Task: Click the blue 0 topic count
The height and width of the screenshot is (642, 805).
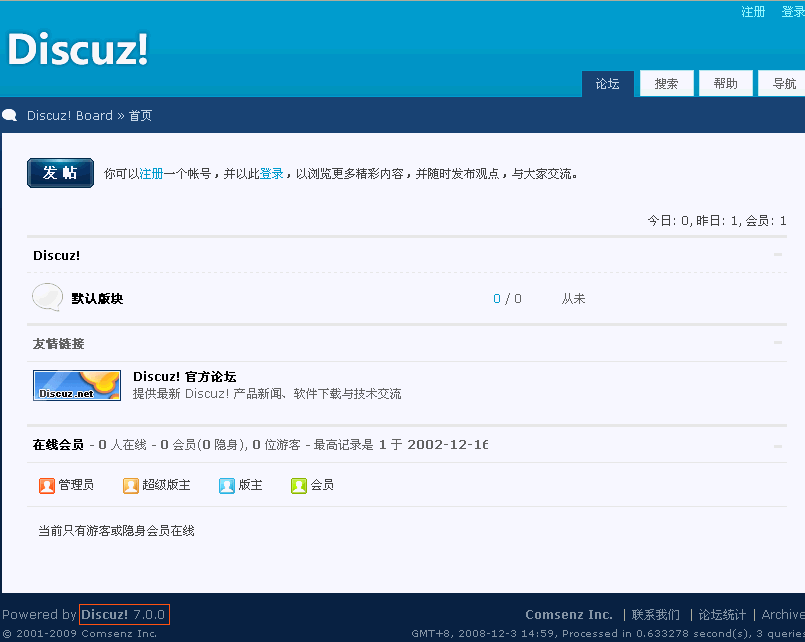Action: point(497,299)
